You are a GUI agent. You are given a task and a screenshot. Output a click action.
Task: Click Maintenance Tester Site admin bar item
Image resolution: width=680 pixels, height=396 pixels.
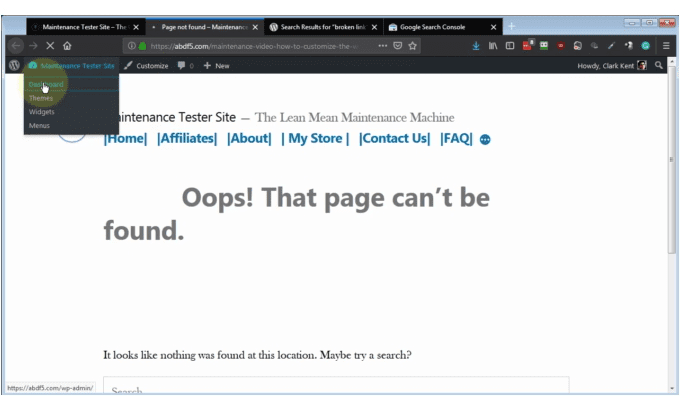[x=72, y=65]
